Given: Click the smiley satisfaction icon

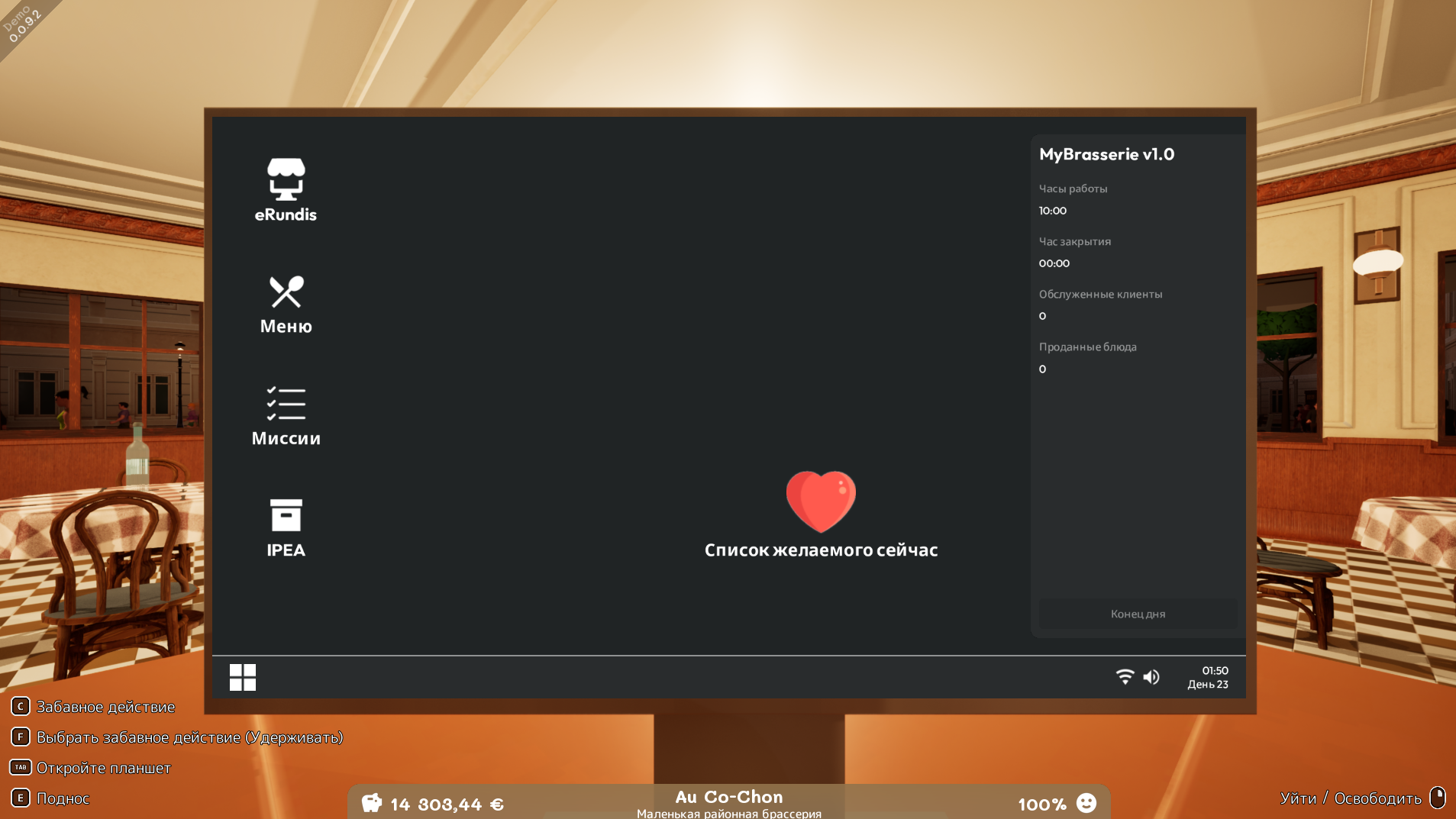Looking at the screenshot, I should click(x=1086, y=803).
